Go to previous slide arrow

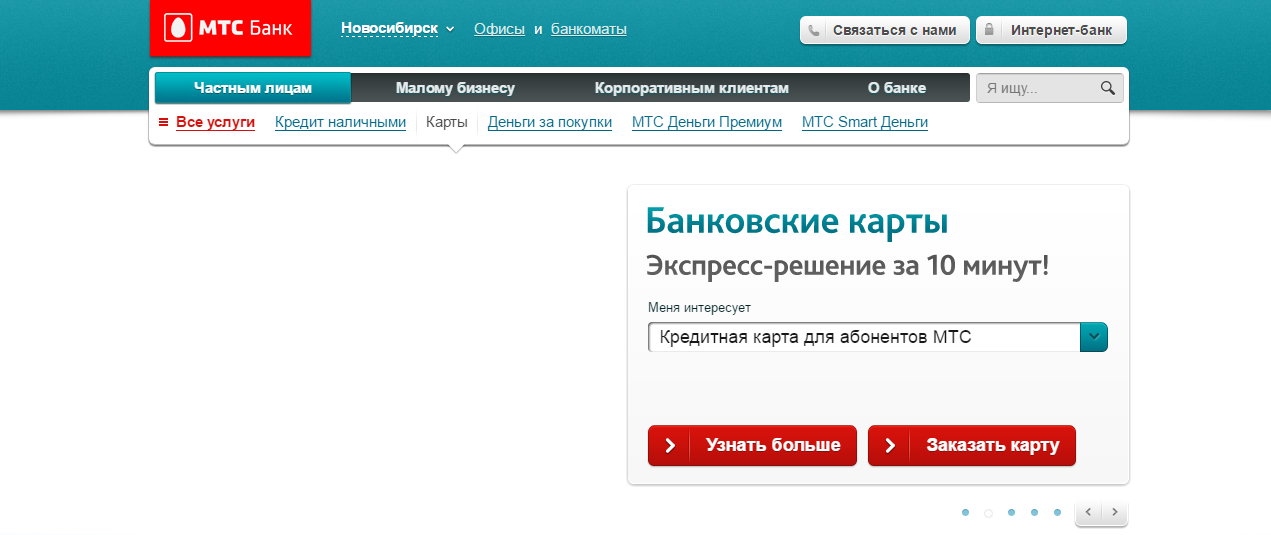click(x=1089, y=513)
